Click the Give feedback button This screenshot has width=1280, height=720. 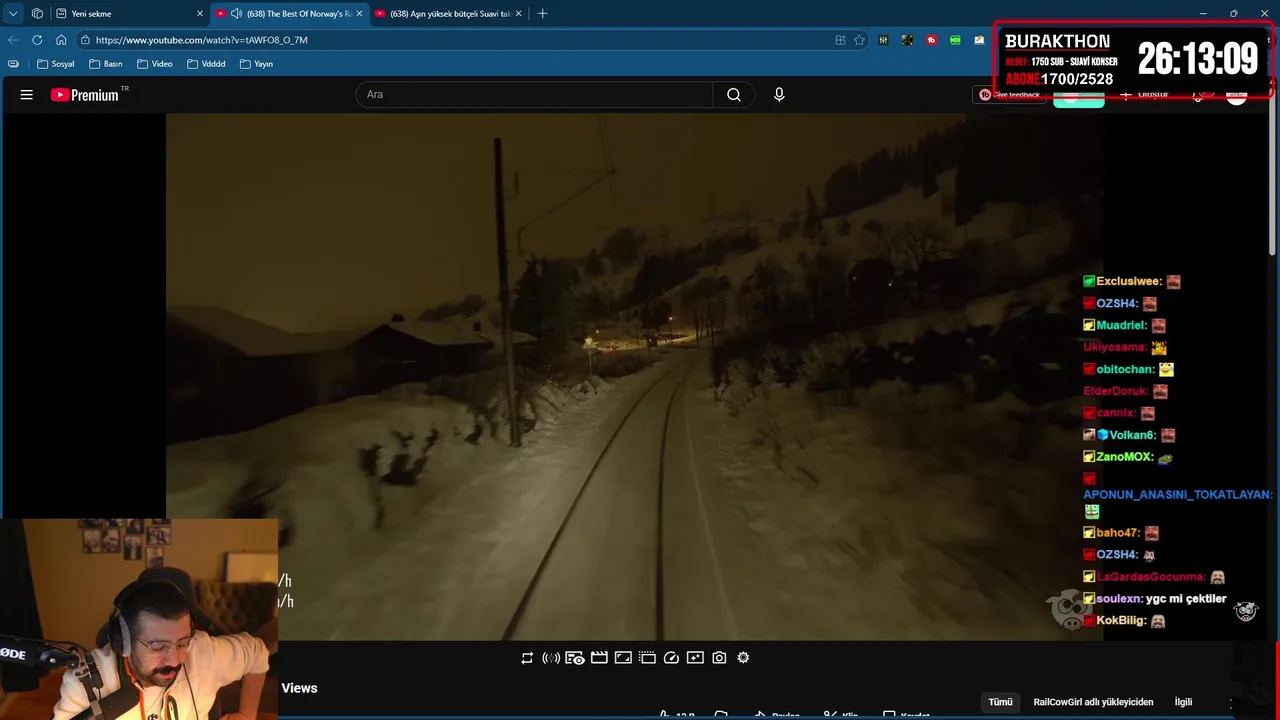click(1010, 95)
